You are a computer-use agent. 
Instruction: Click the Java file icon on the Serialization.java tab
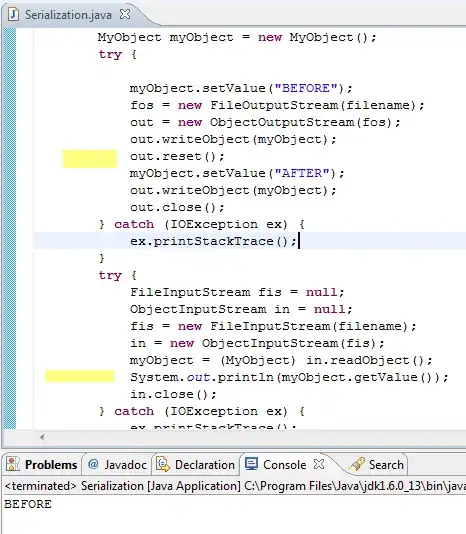point(13,15)
